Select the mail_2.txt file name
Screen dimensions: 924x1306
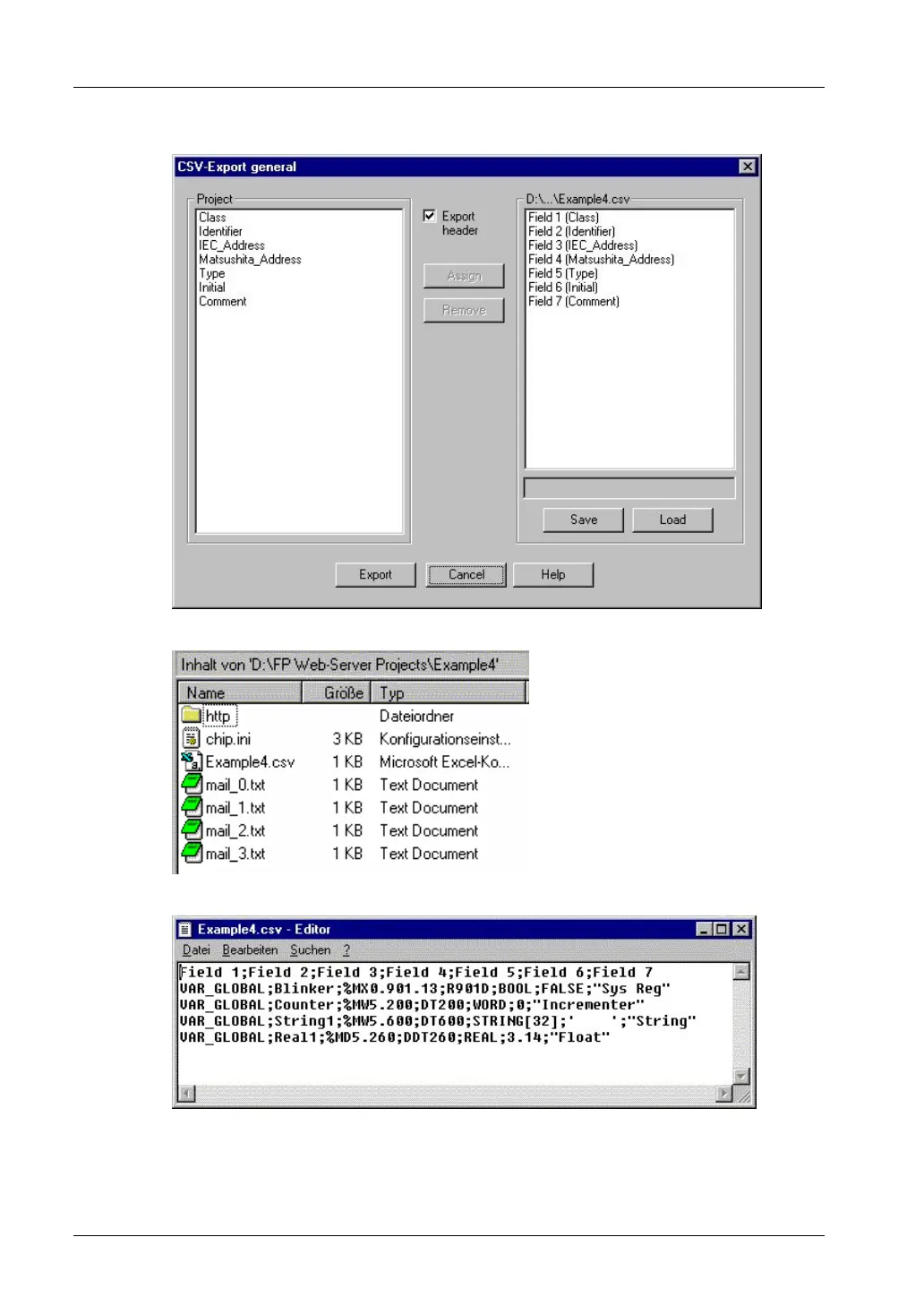(x=235, y=831)
